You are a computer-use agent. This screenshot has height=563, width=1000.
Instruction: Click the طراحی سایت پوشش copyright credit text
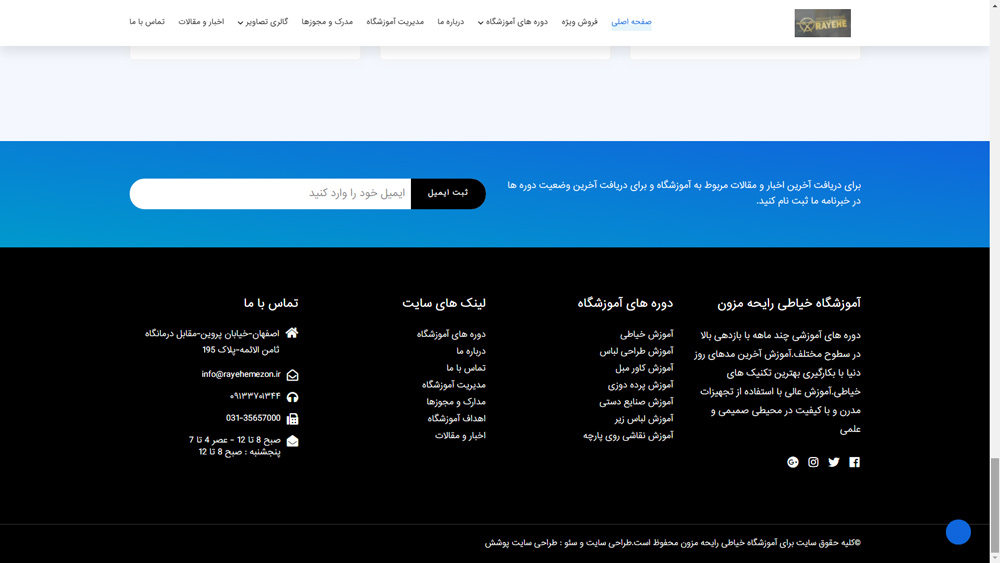[x=521, y=543]
